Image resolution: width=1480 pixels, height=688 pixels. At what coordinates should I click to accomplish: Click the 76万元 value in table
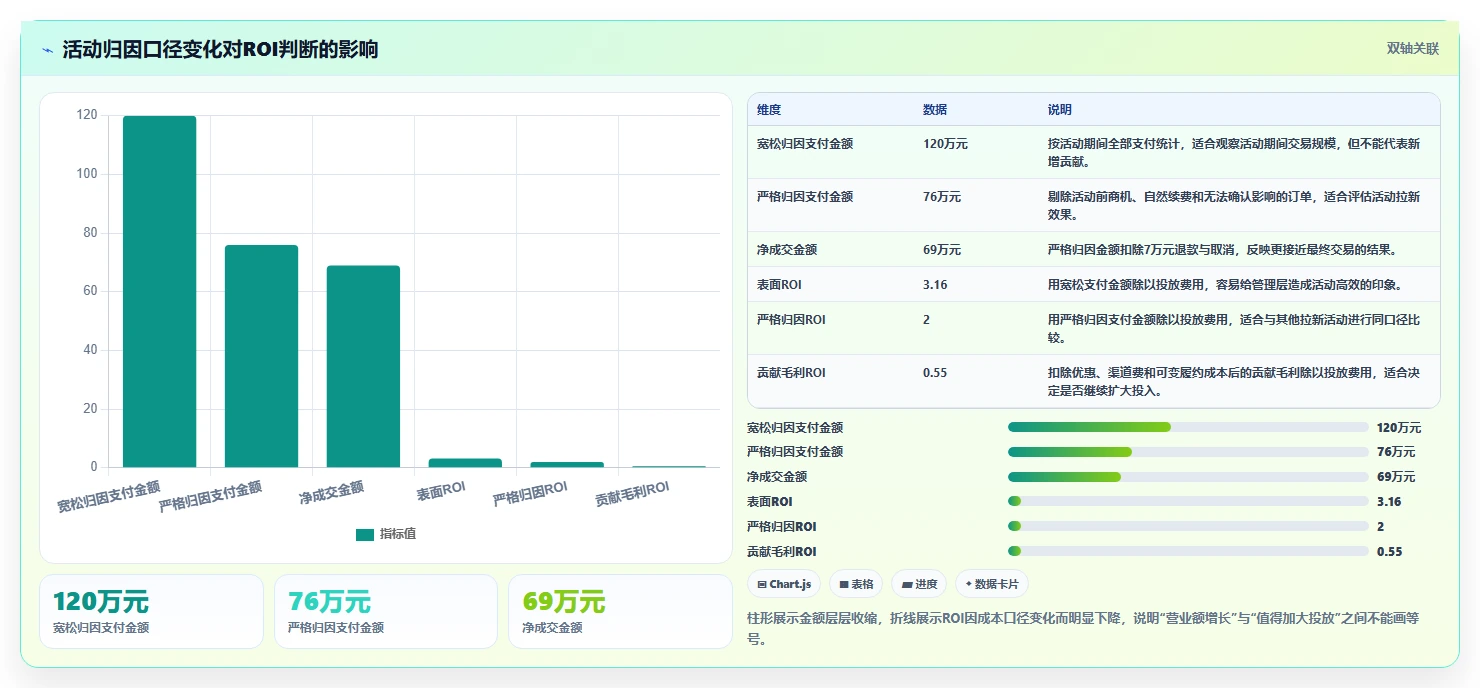pos(942,197)
